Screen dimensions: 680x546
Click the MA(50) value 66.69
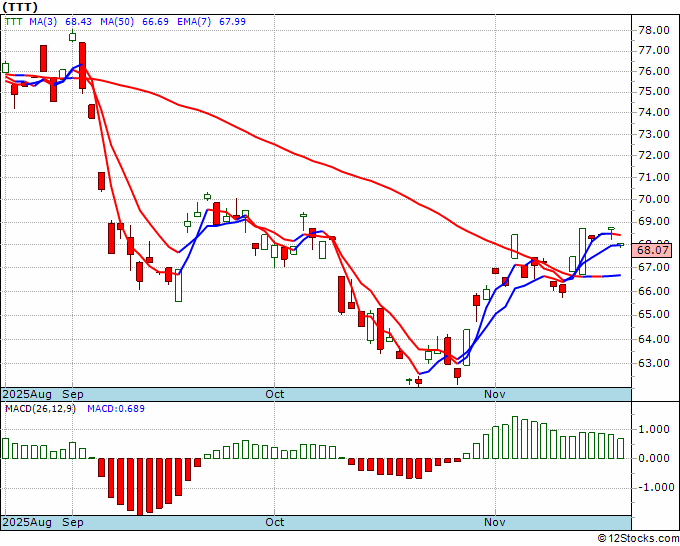tap(155, 21)
